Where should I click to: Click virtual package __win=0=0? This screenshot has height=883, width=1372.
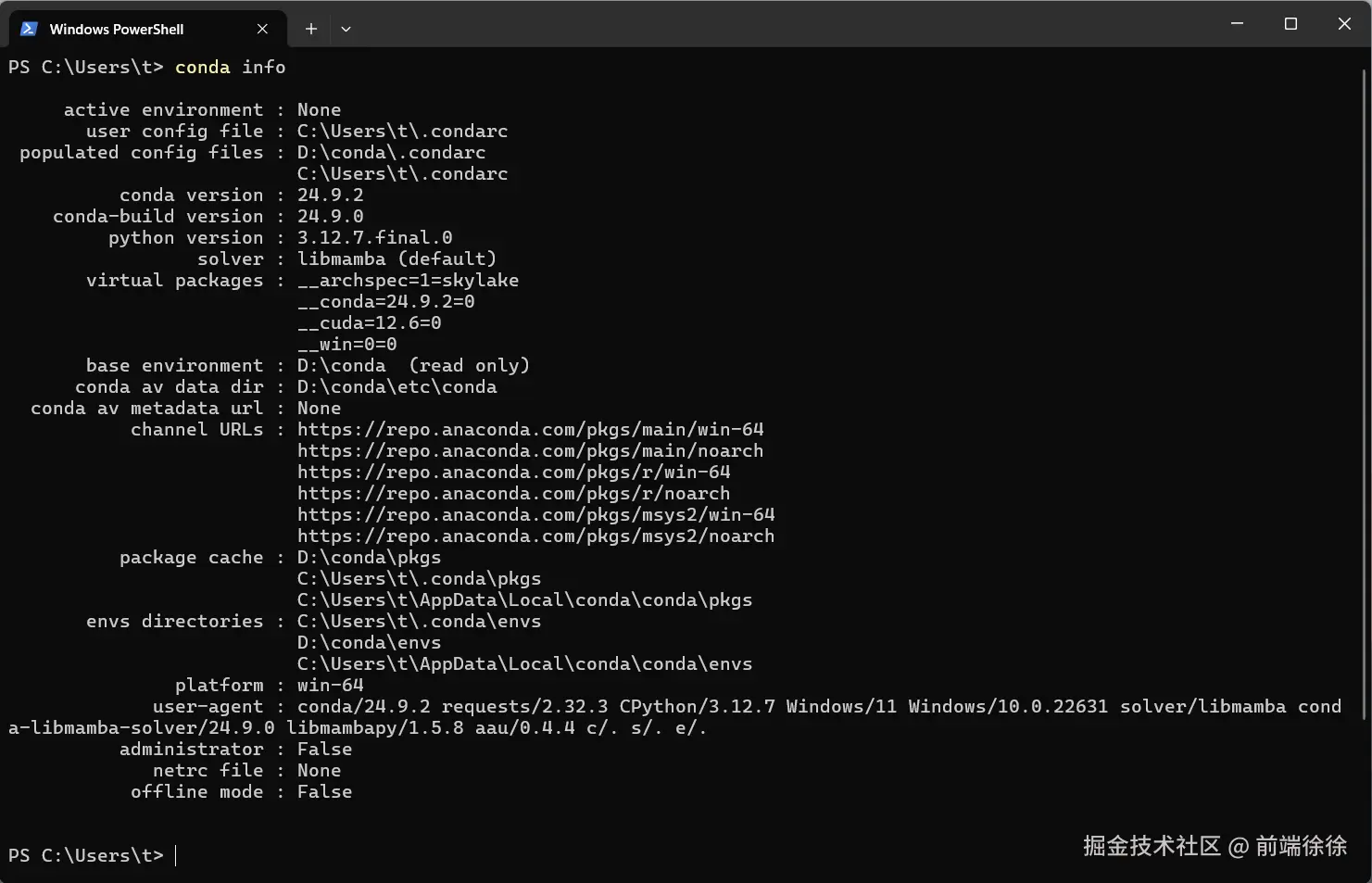(346, 344)
